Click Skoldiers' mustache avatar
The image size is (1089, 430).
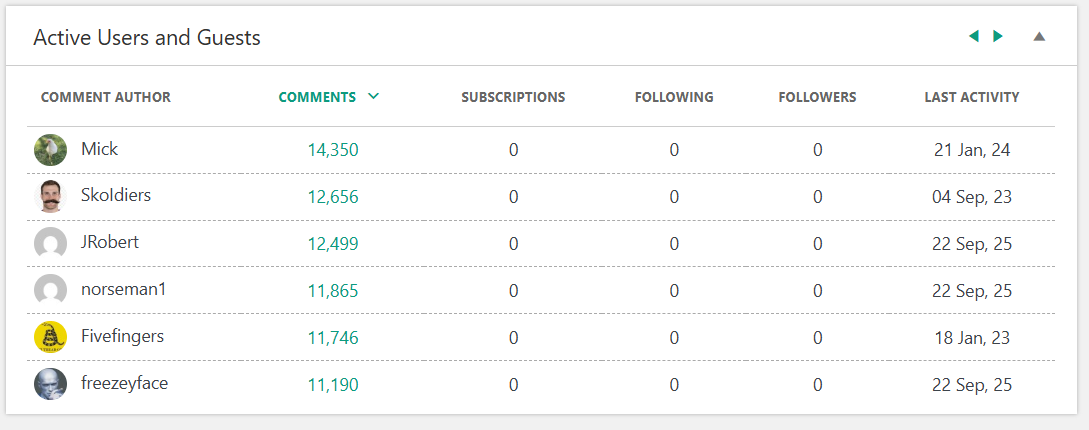coord(50,196)
